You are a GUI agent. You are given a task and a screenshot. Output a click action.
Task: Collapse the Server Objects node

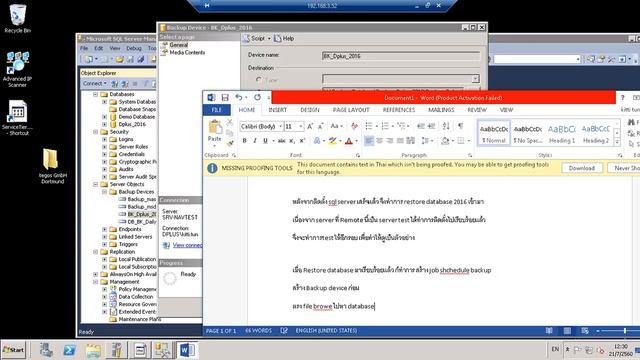[x=96, y=184]
